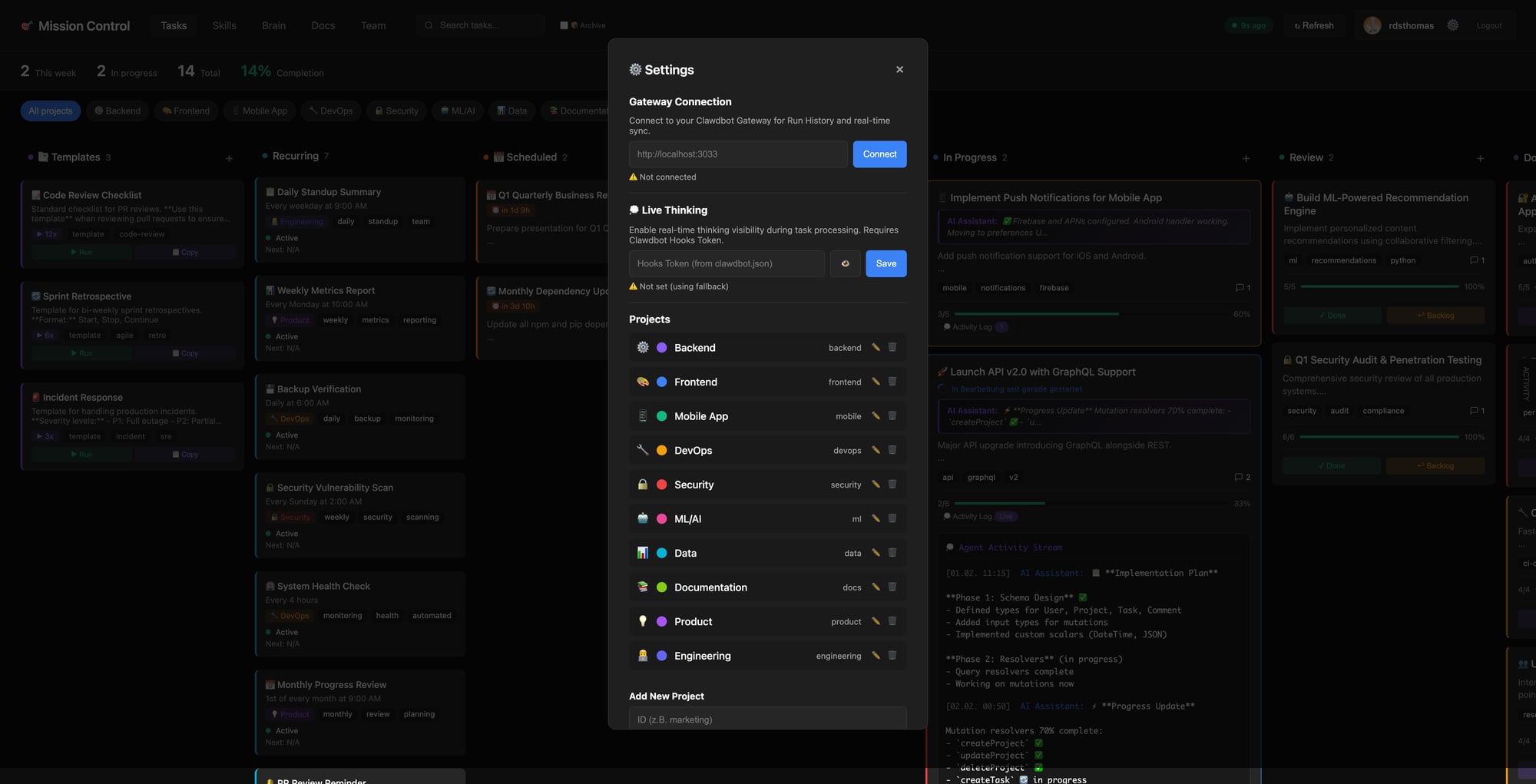Screen dimensions: 1536x784
Task: Filter by DevOps project chip
Action: [331, 111]
